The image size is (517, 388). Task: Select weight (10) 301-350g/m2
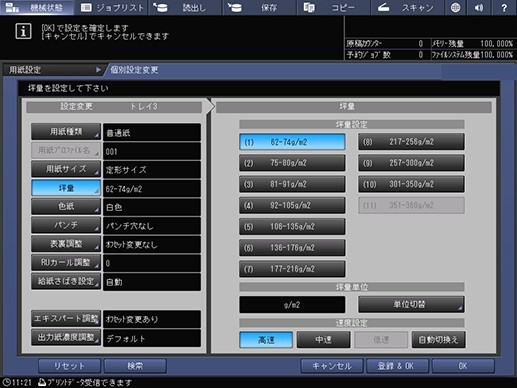coord(411,184)
